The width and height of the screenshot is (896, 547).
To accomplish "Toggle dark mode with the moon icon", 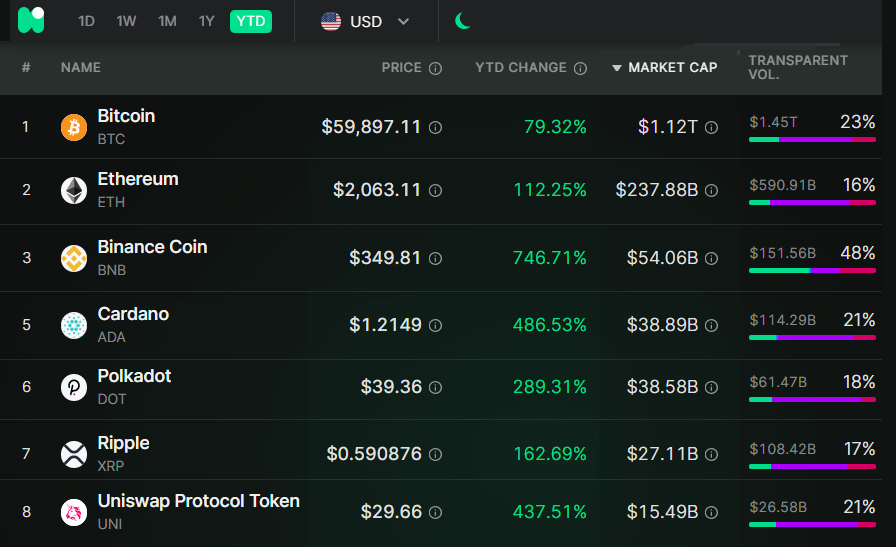I will [x=462, y=21].
